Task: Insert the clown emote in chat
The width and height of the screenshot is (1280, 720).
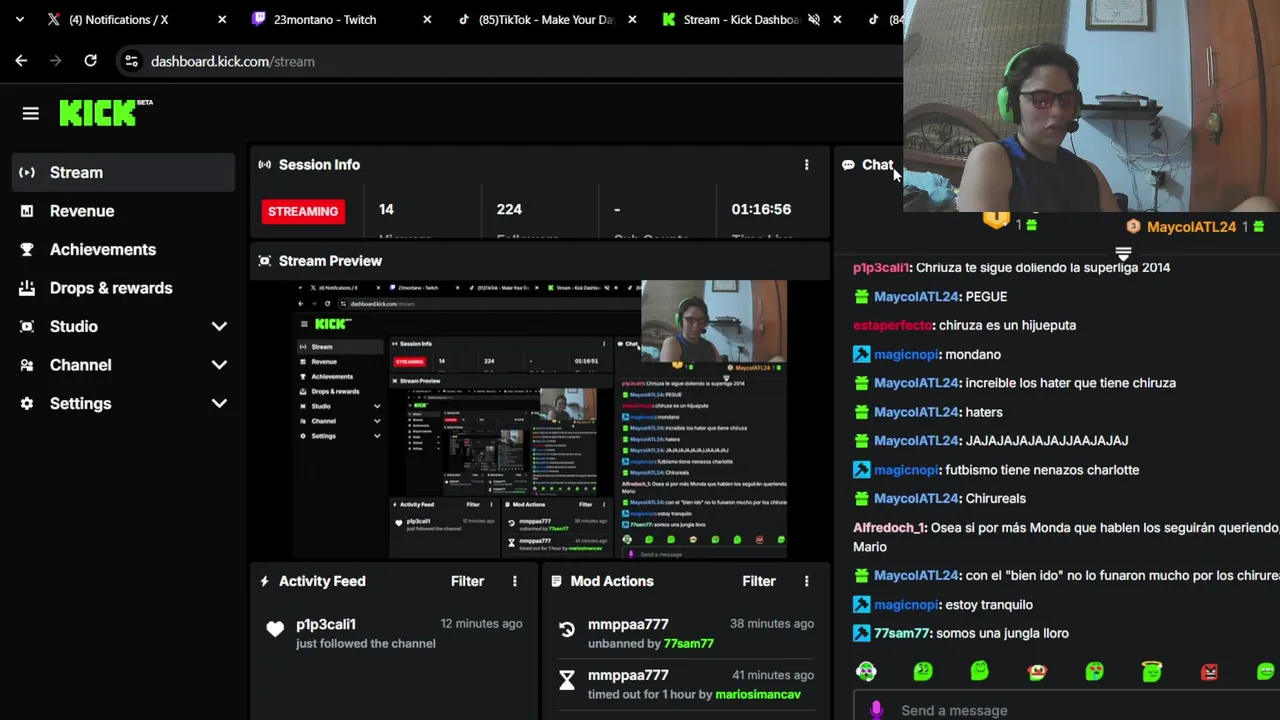Action: click(x=1037, y=672)
